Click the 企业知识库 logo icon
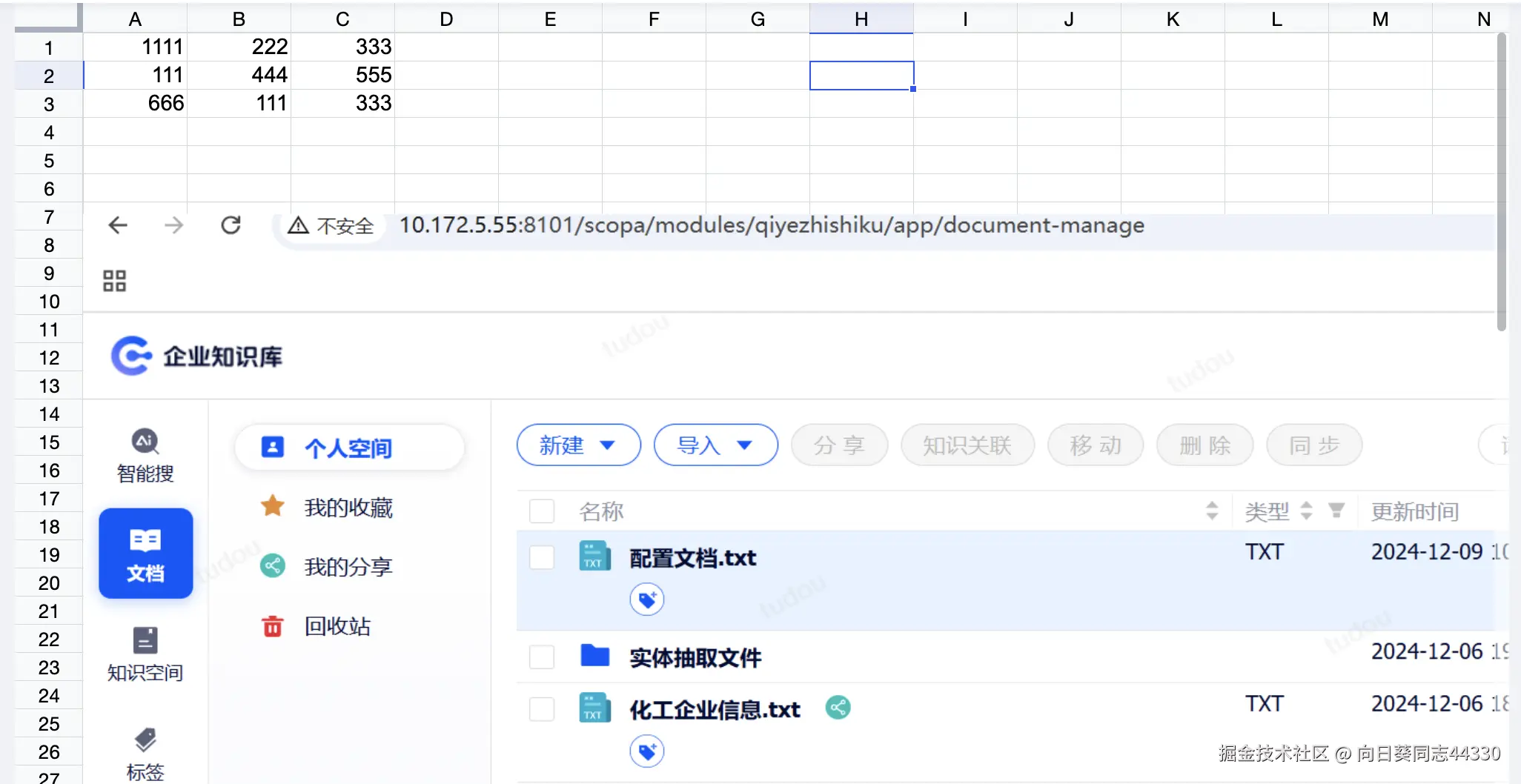Screen dimensions: 1521x784 [x=132, y=356]
